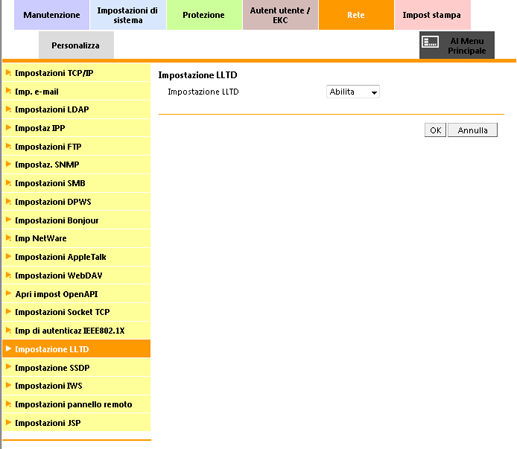Open Impostazioni AppleTalk settings
Image resolution: width=517 pixels, height=449 pixels.
point(76,257)
